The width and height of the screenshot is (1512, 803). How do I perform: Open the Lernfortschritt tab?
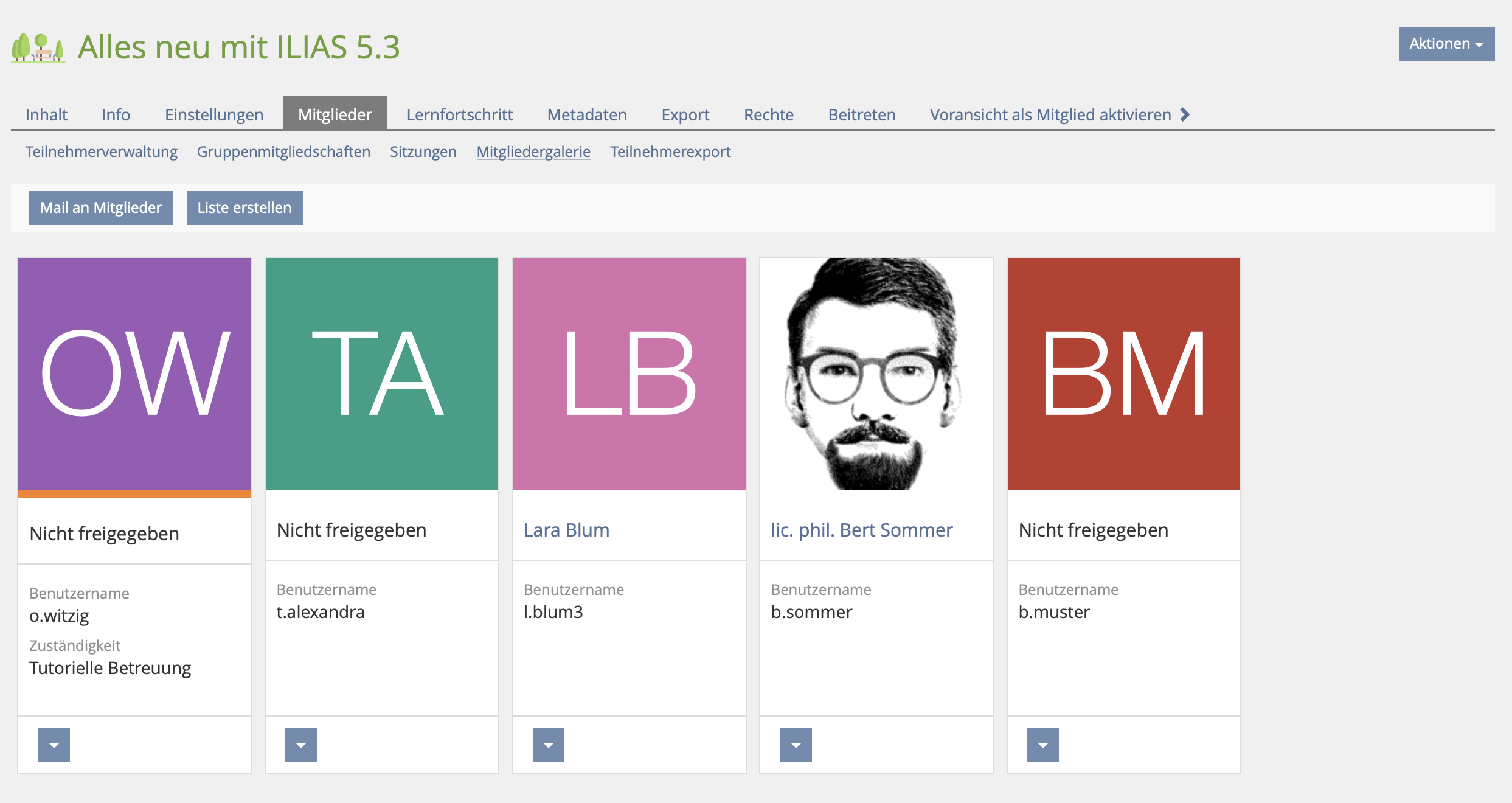point(459,114)
